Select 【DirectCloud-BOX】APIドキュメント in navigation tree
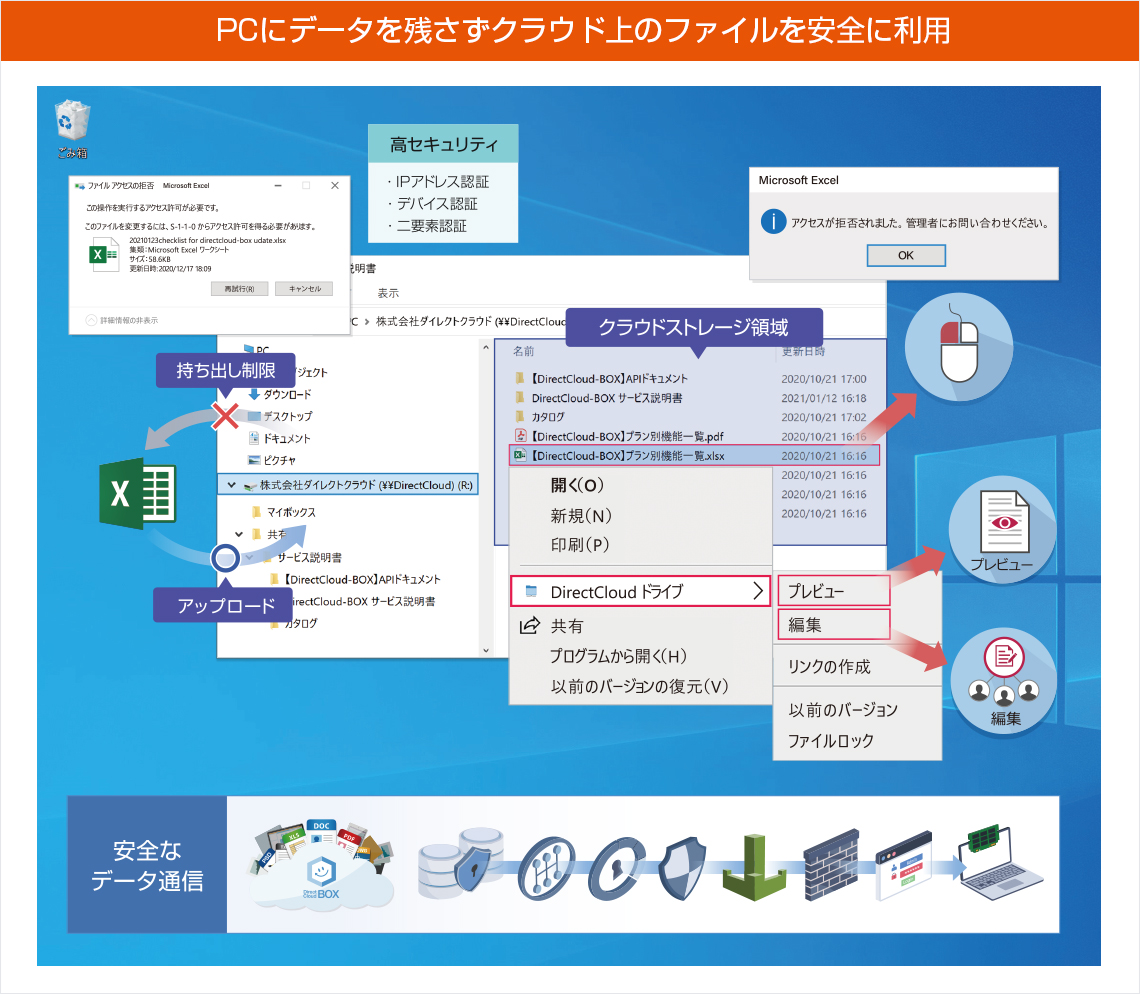Screen dimensions: 1140x994 coord(355,580)
